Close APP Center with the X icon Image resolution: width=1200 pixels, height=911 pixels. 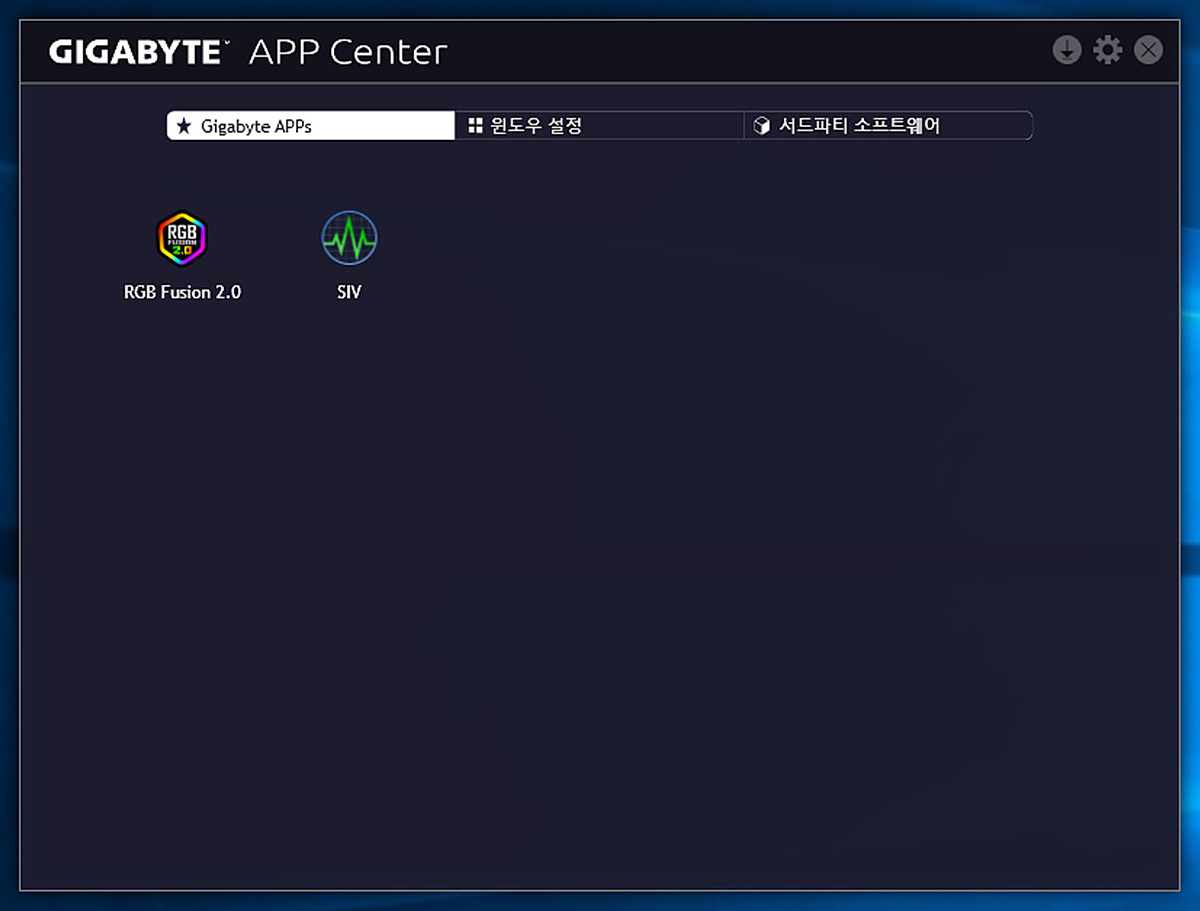click(x=1148, y=49)
